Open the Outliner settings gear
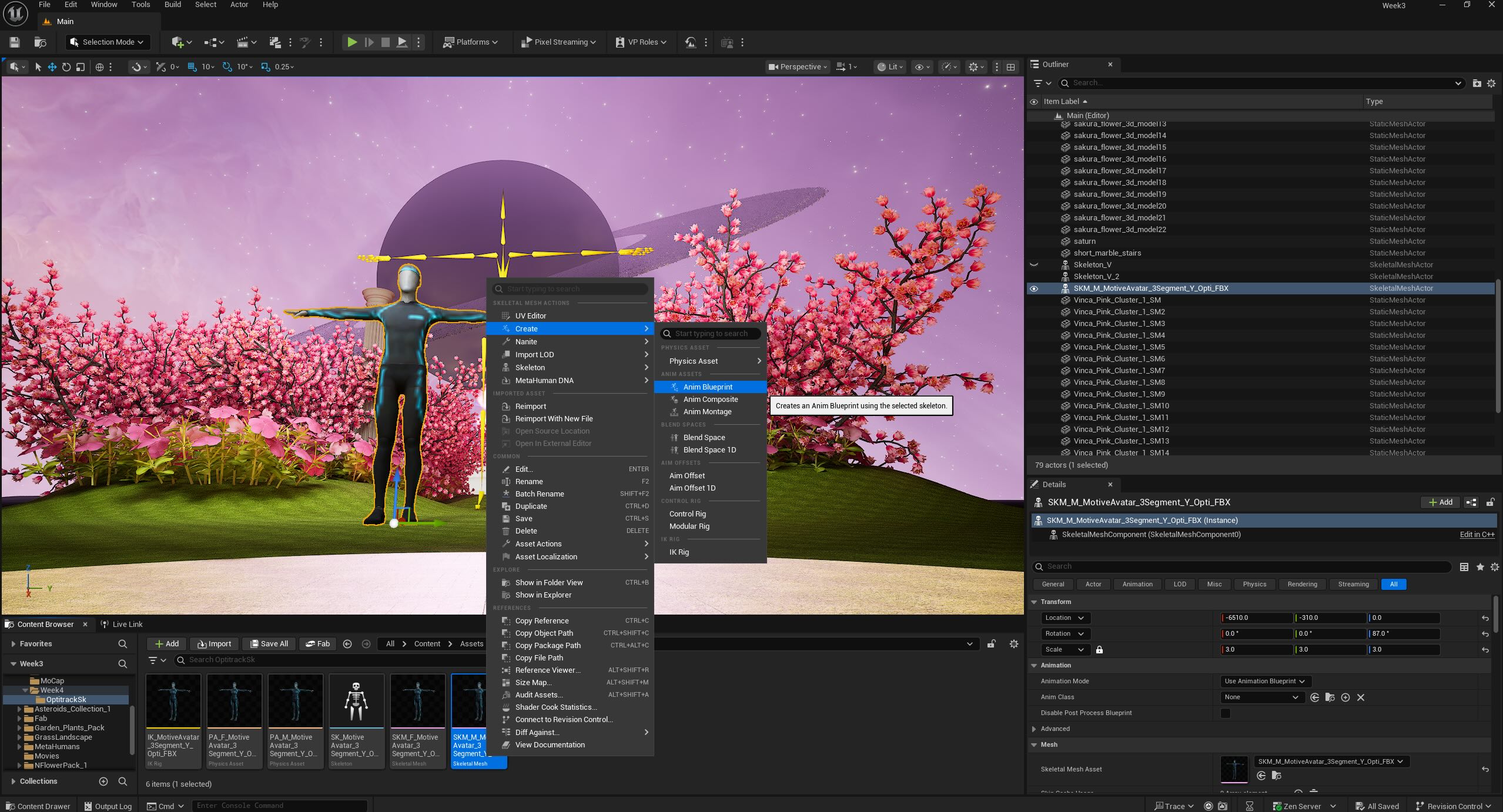 pos(1491,83)
